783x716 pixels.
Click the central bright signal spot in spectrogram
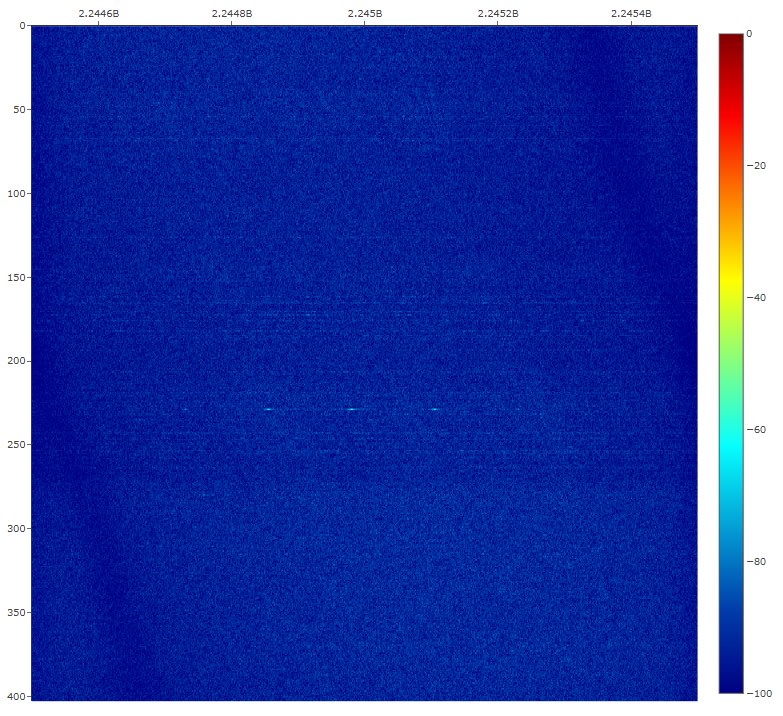coord(353,409)
